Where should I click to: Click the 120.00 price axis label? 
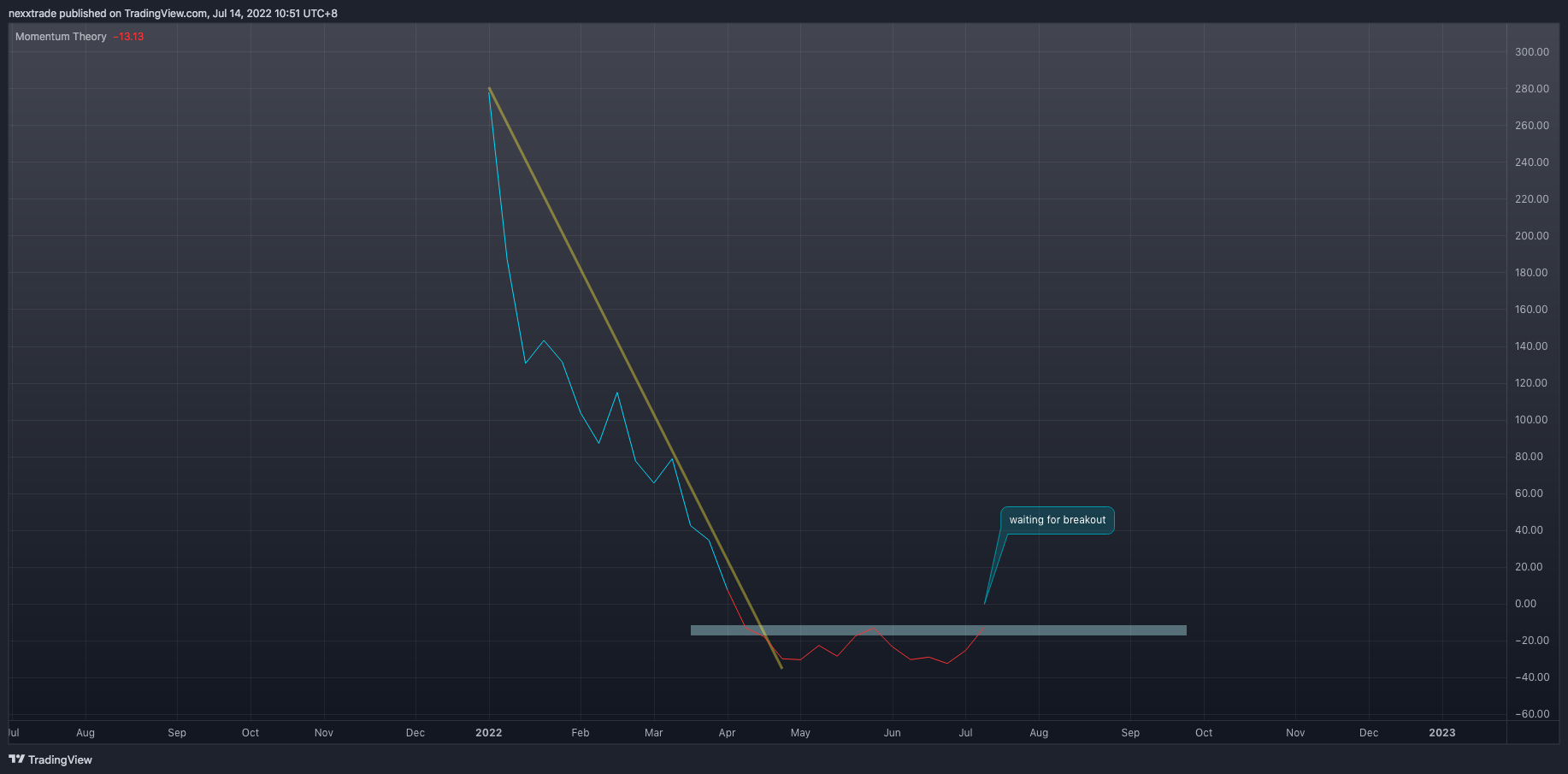click(1531, 383)
